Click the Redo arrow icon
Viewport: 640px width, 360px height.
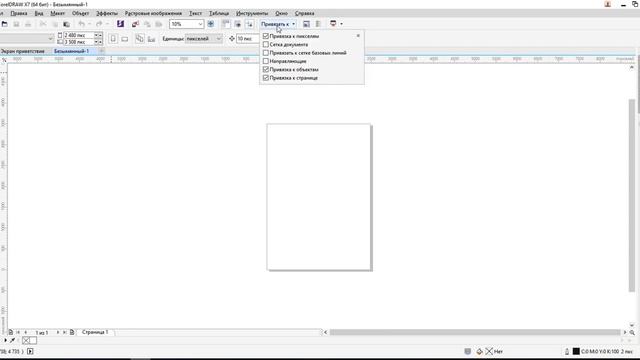coord(99,24)
